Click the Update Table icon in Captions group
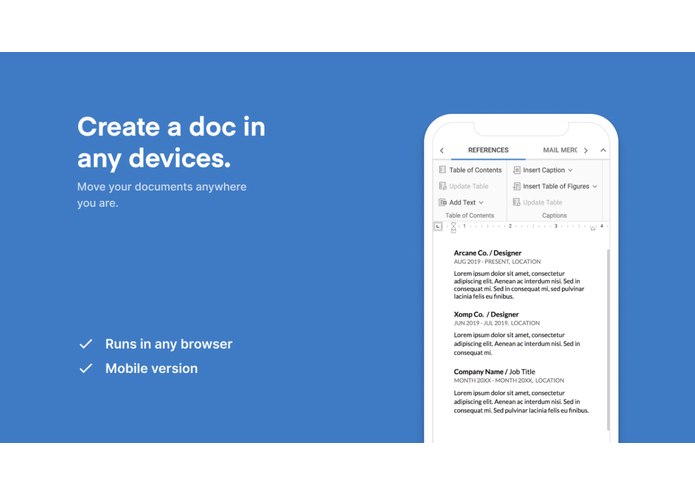The width and height of the screenshot is (695, 494). pyautogui.click(x=516, y=202)
